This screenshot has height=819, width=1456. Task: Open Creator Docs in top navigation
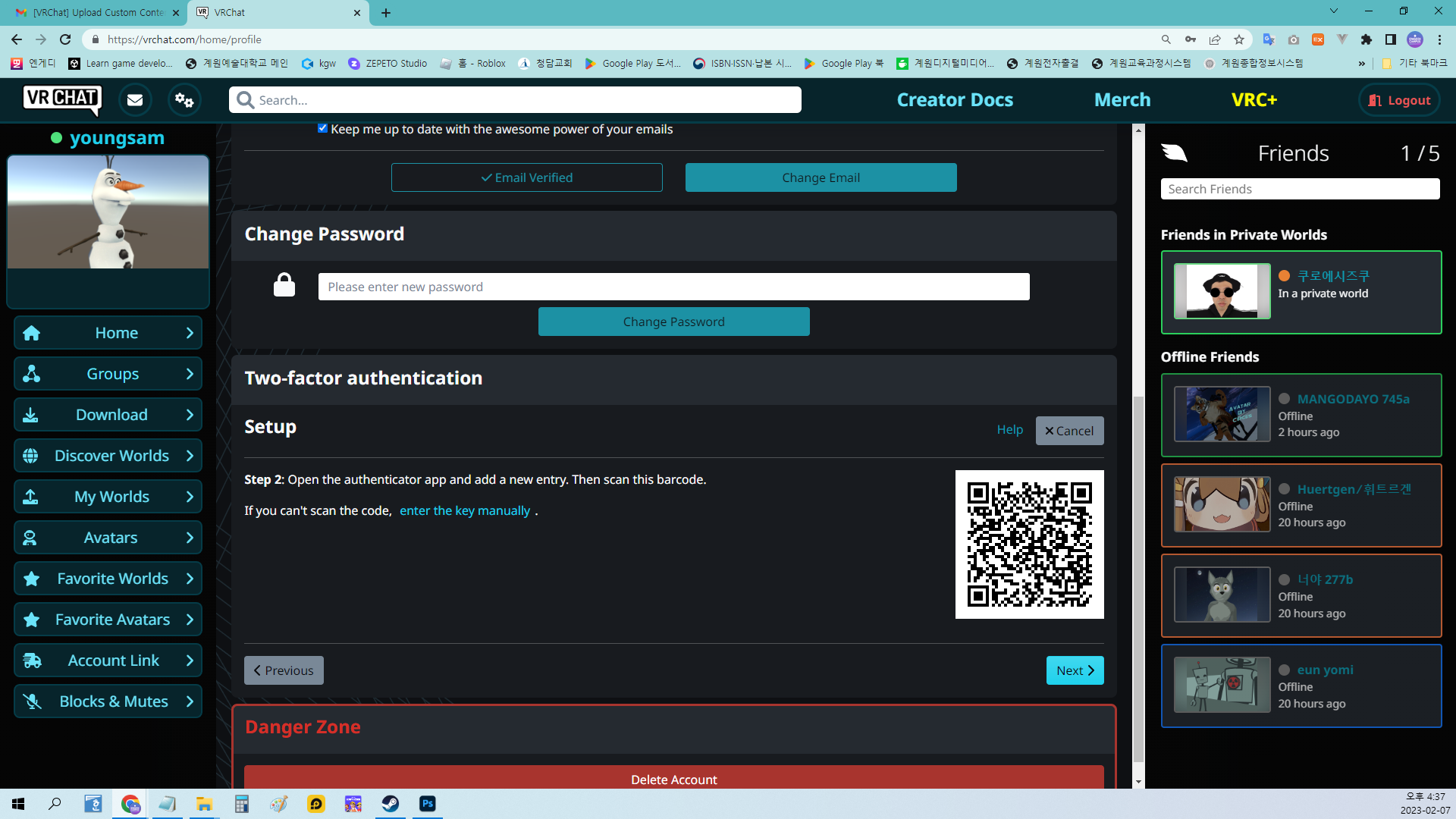955,99
